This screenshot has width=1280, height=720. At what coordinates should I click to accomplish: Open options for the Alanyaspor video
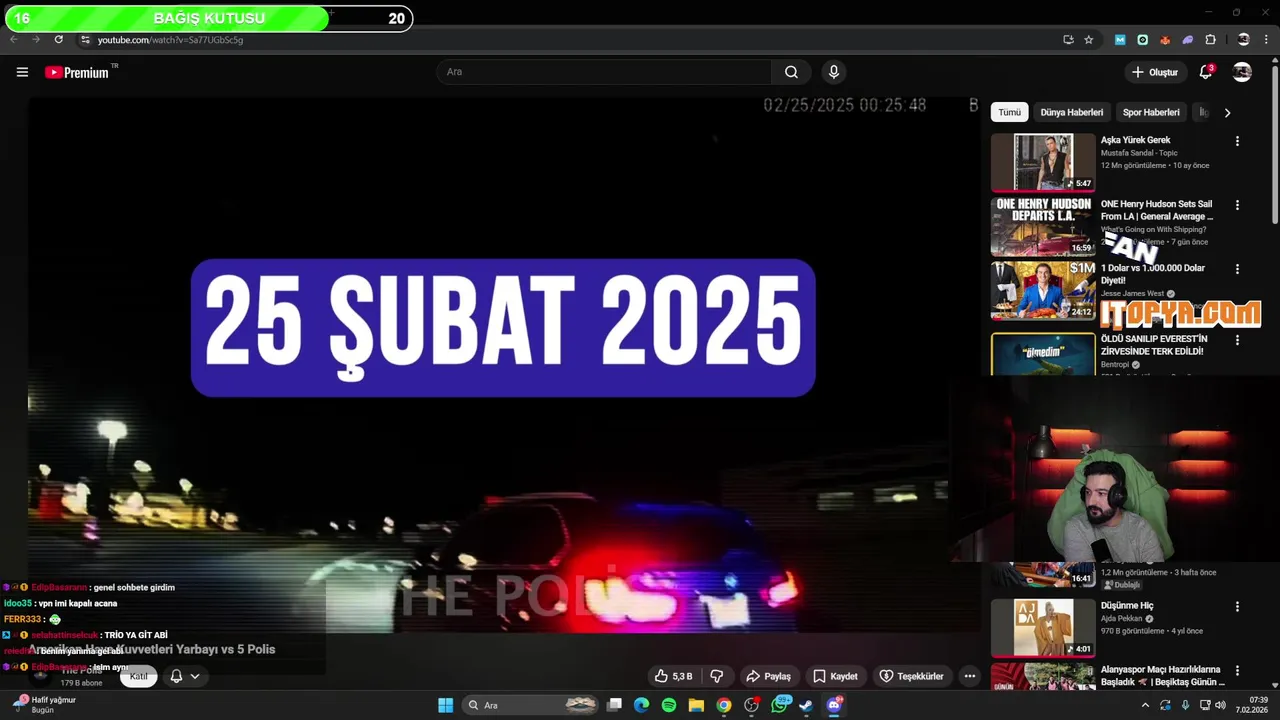(x=1237, y=670)
